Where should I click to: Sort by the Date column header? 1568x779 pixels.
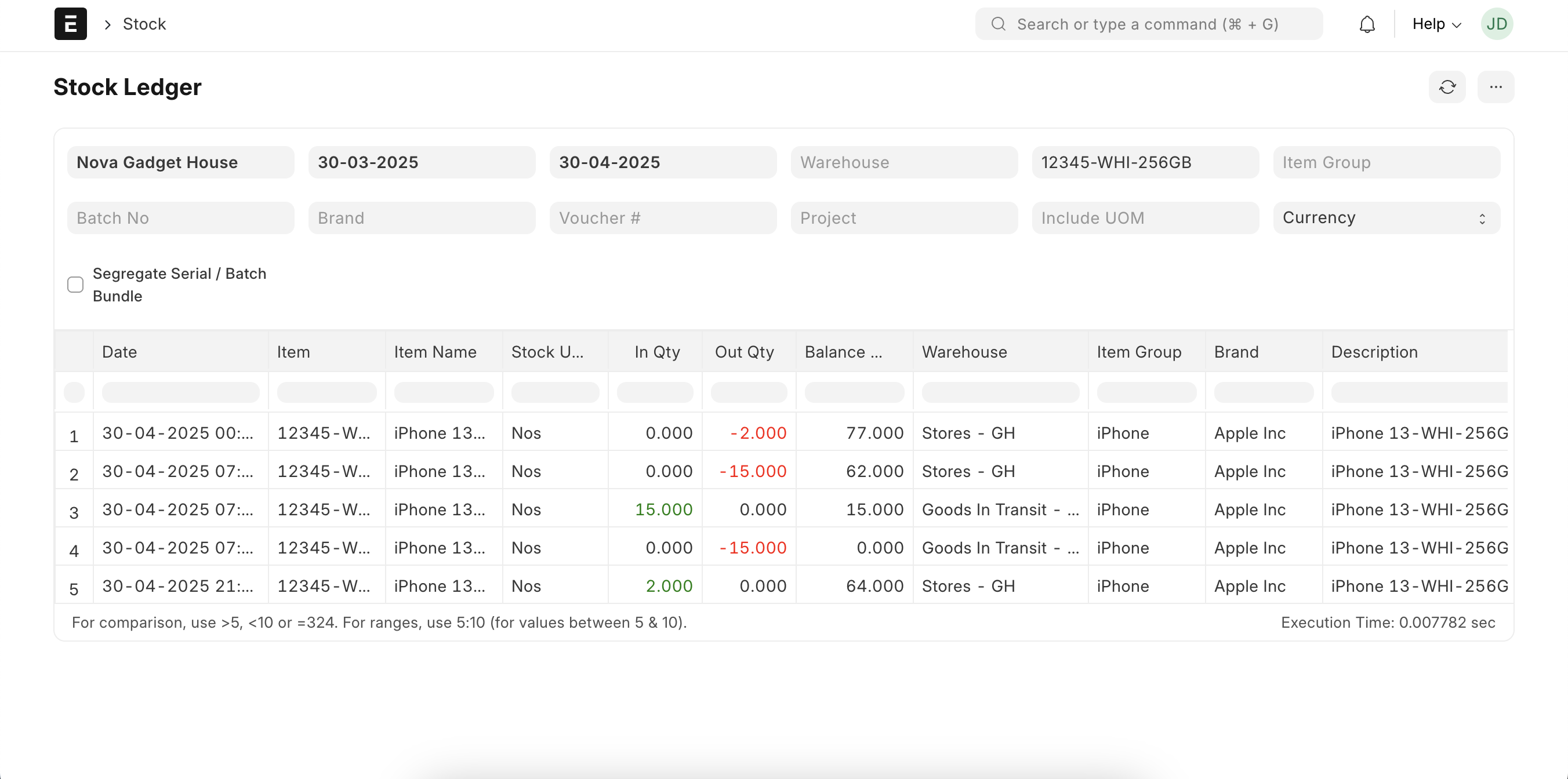(181, 352)
